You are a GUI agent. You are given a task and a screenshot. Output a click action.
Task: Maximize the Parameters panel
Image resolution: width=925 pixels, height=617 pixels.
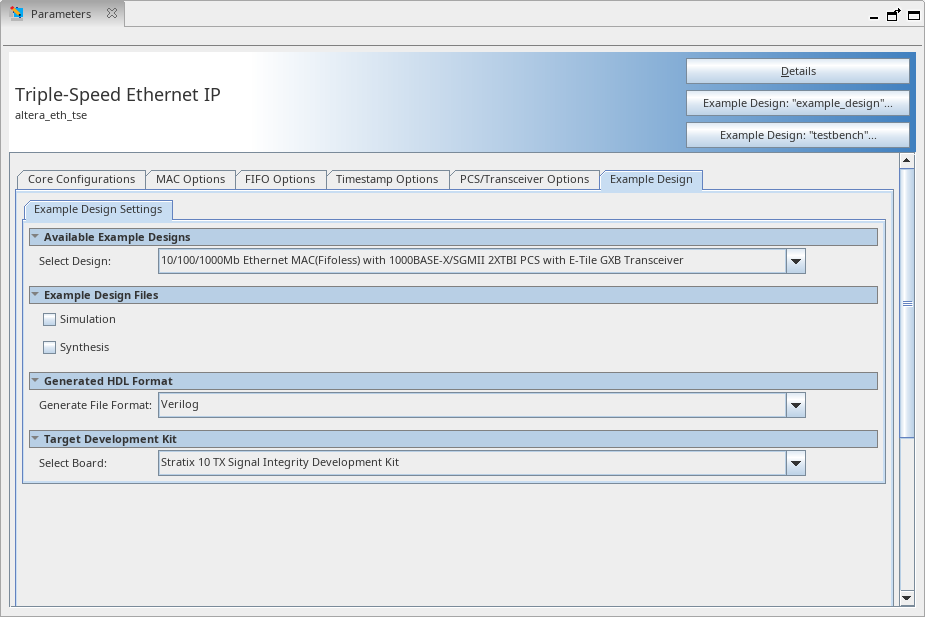click(913, 15)
